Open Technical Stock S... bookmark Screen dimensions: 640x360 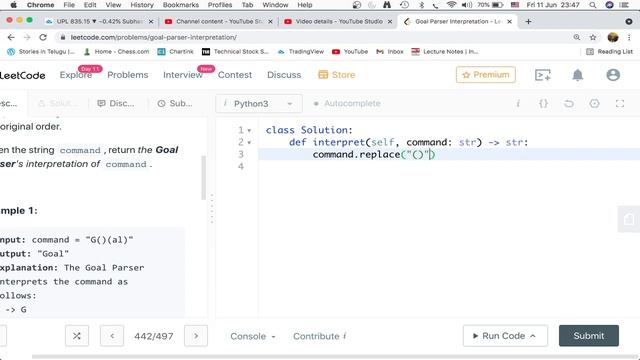(236, 51)
